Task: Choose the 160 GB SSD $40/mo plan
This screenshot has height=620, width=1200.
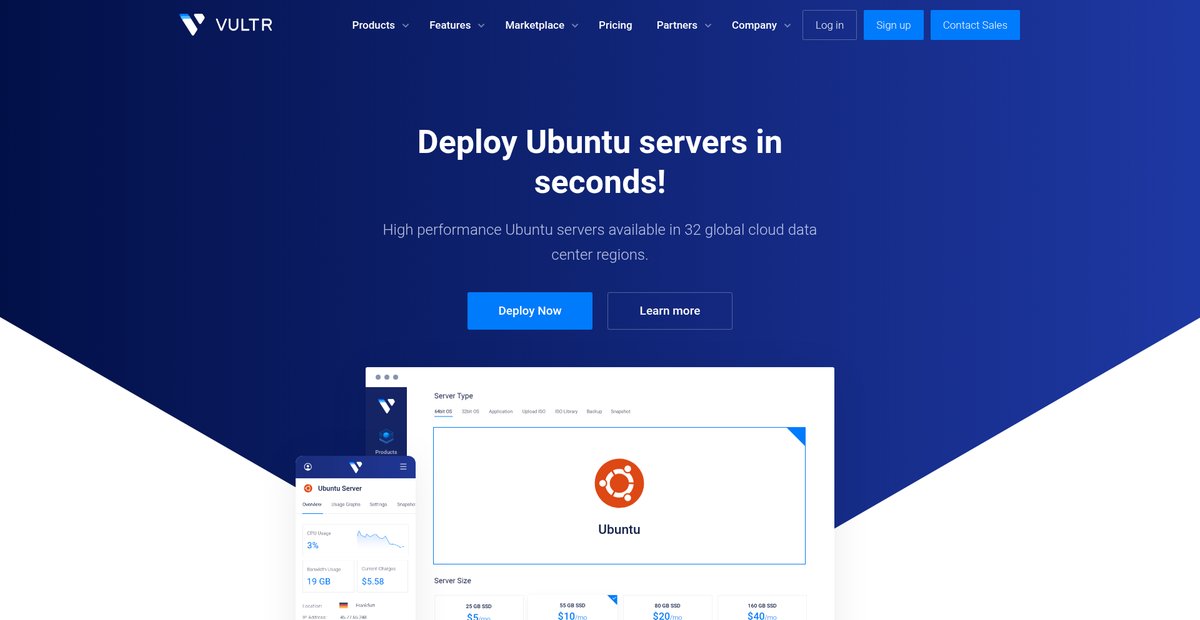Action: click(x=762, y=608)
